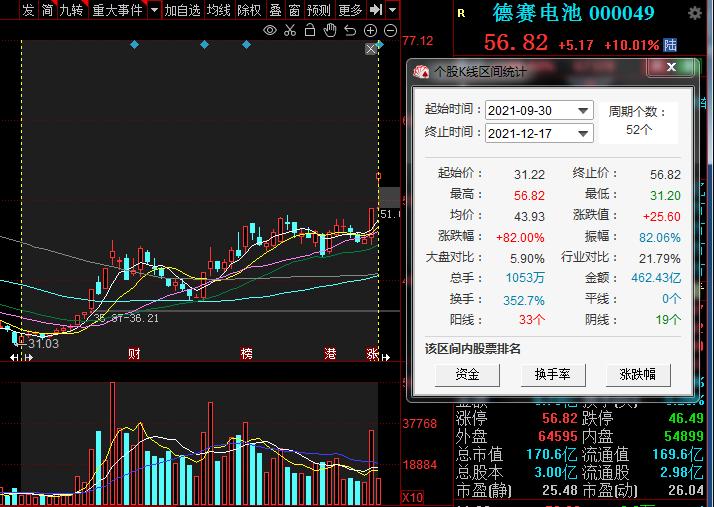Open the 终止时间 date dropdown arrow

583,133
